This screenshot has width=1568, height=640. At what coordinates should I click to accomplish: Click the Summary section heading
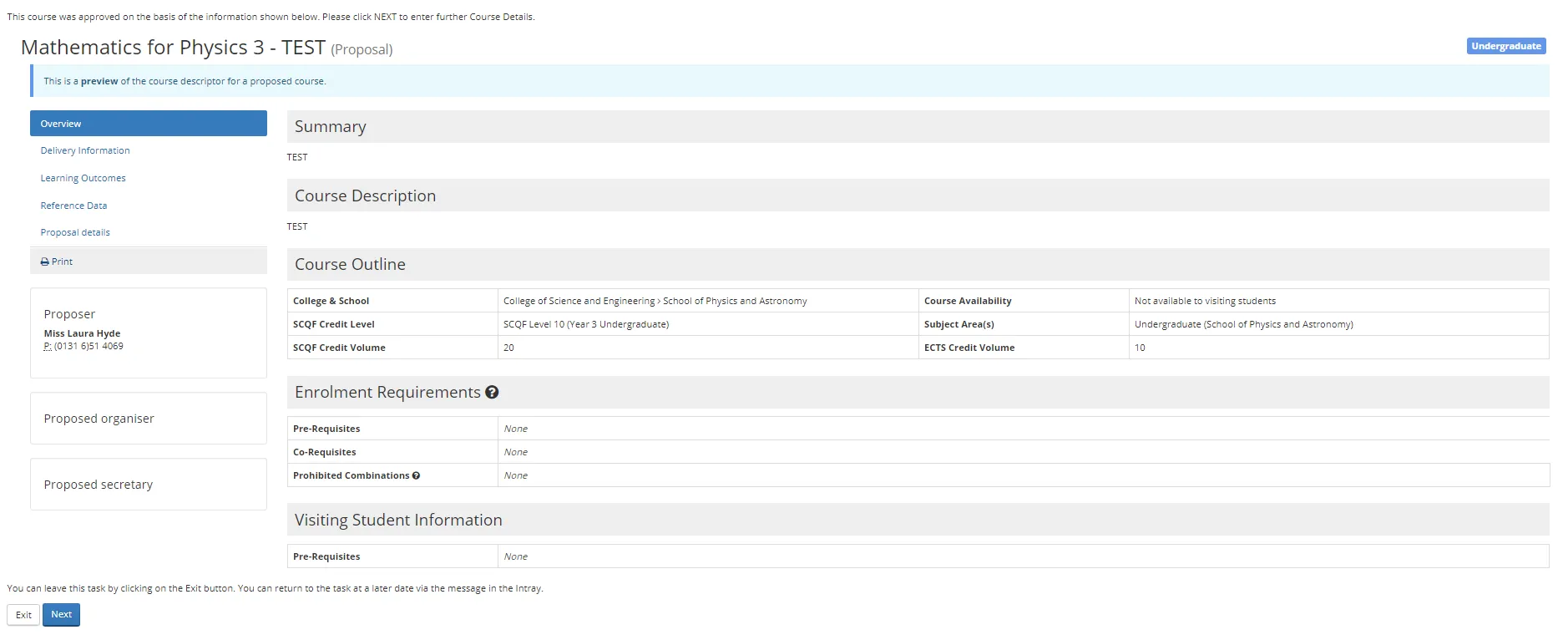(x=330, y=126)
